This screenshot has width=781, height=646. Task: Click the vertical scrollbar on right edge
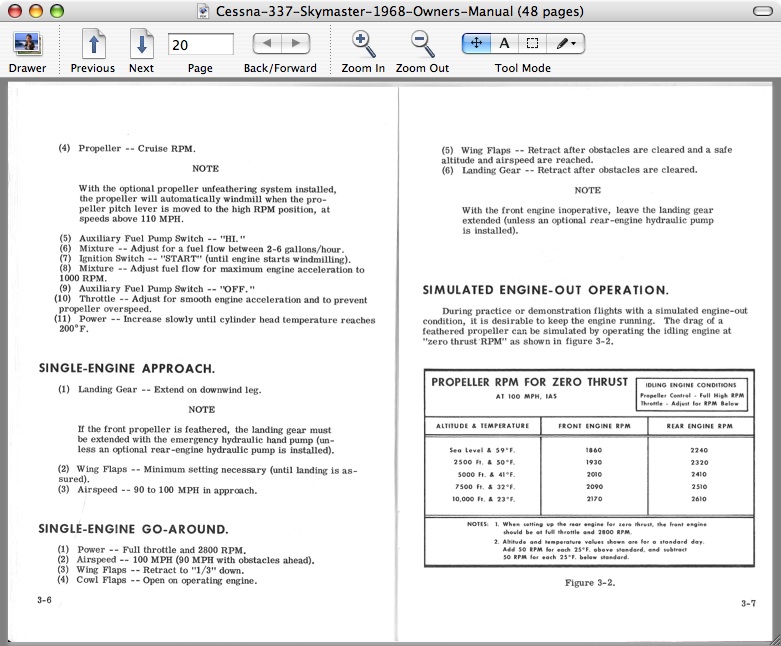pos(774,350)
